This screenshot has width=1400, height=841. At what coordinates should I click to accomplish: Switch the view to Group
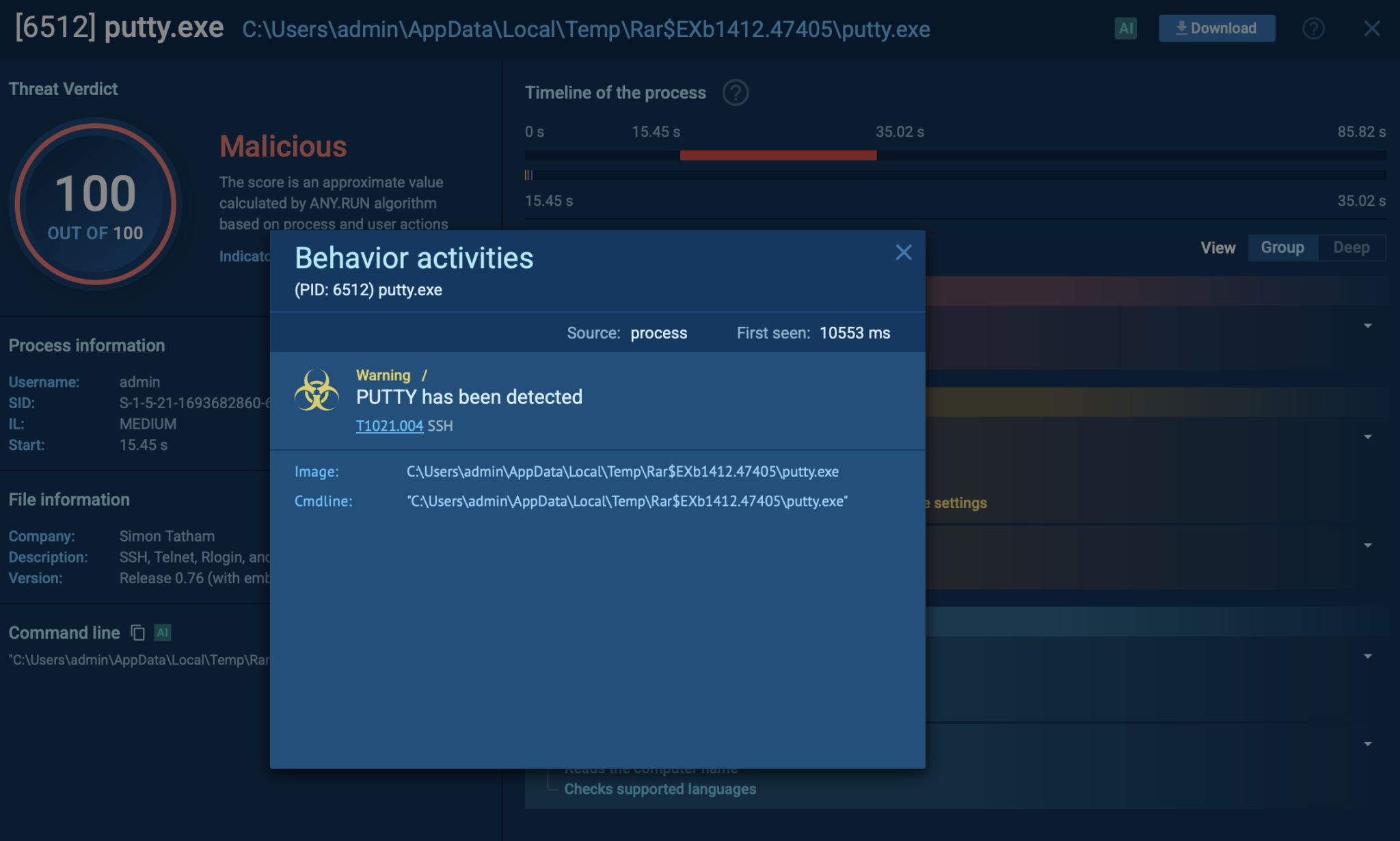pyautogui.click(x=1282, y=248)
